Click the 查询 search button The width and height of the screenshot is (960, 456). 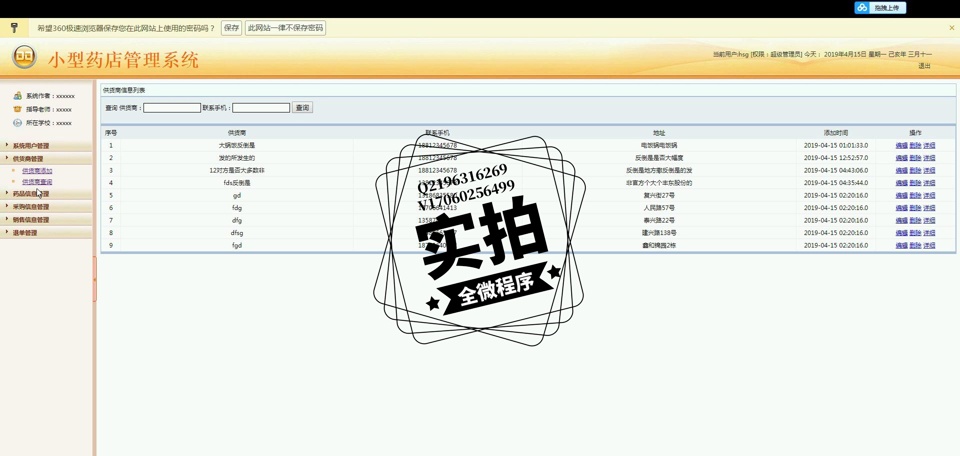click(302, 108)
